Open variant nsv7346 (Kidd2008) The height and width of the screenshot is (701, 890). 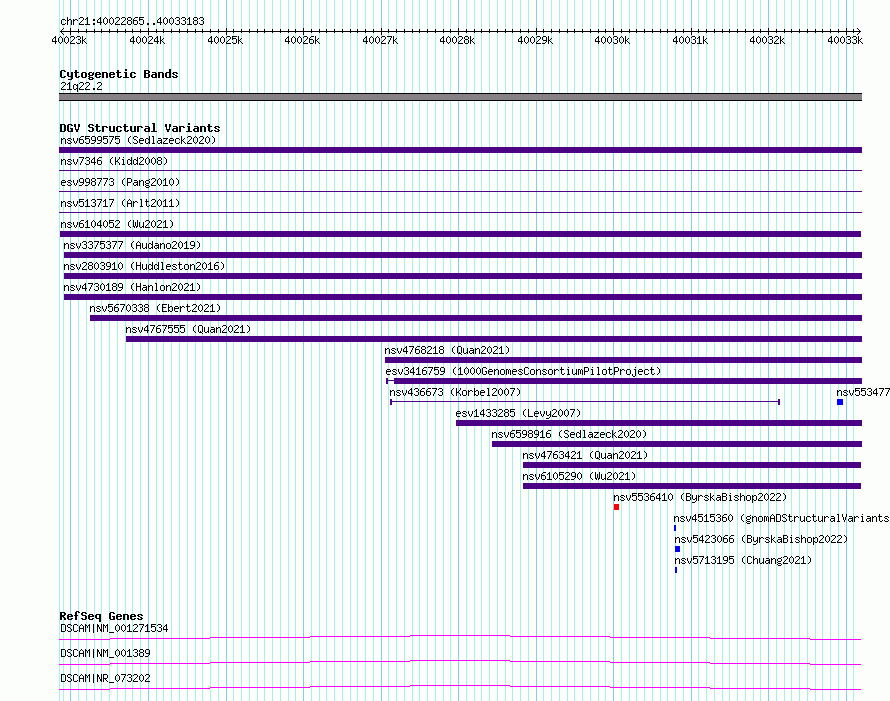coord(114,161)
